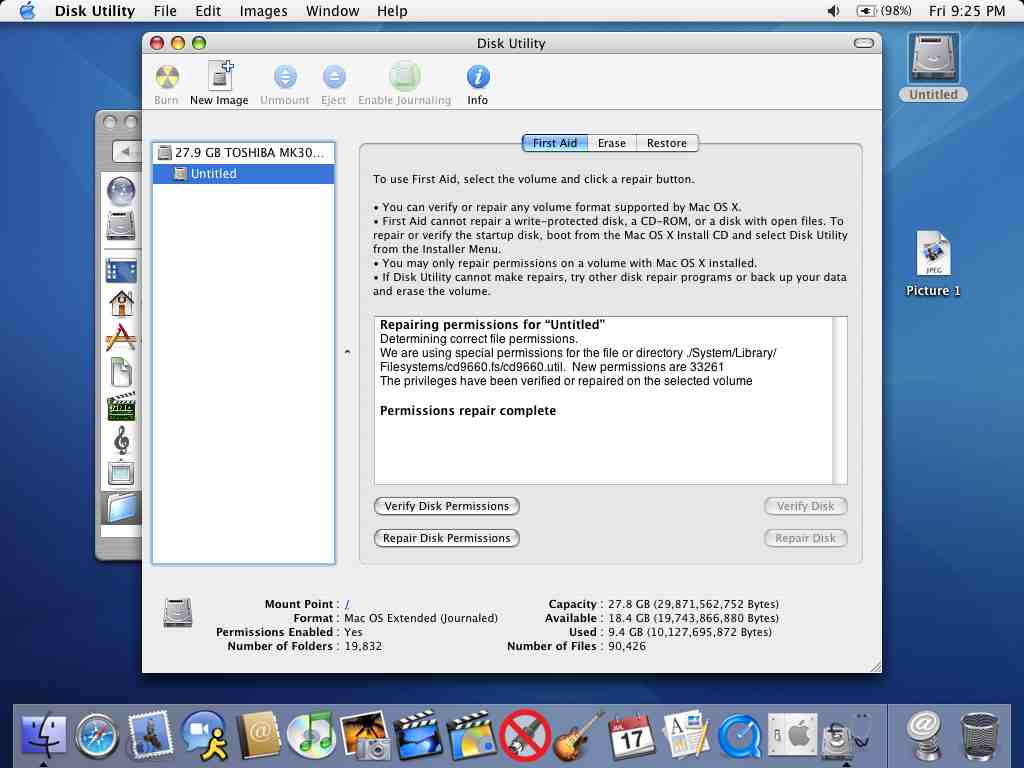The width and height of the screenshot is (1024, 768).
Task: Click Repair Disk Permissions
Action: [447, 538]
